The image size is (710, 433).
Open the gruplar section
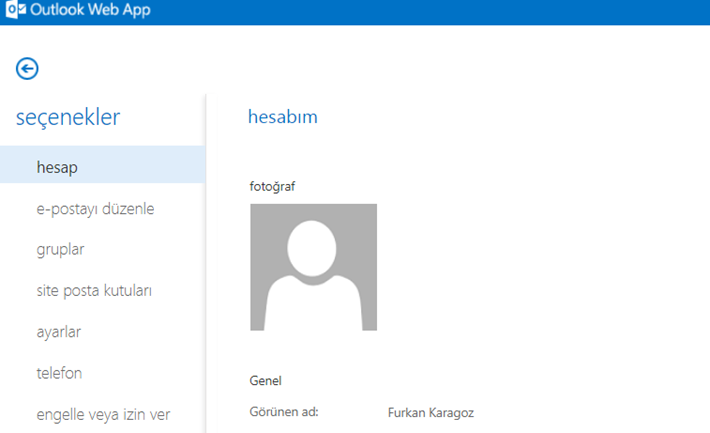click(x=60, y=249)
